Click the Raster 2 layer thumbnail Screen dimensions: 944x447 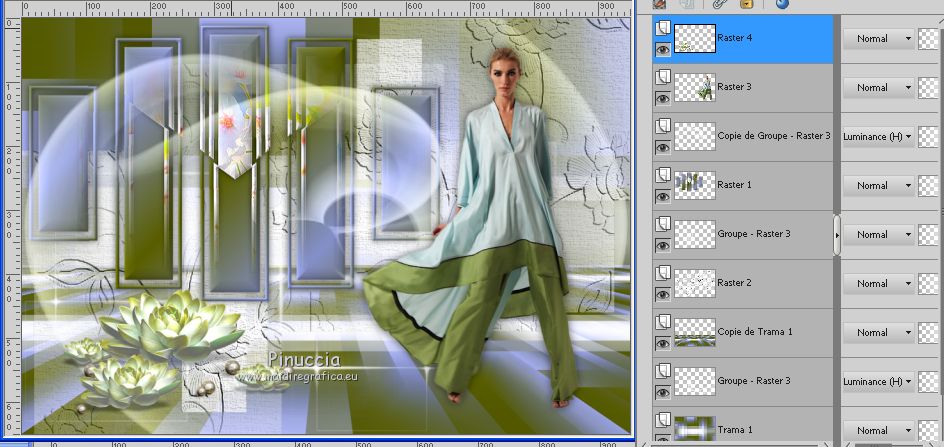tap(695, 283)
